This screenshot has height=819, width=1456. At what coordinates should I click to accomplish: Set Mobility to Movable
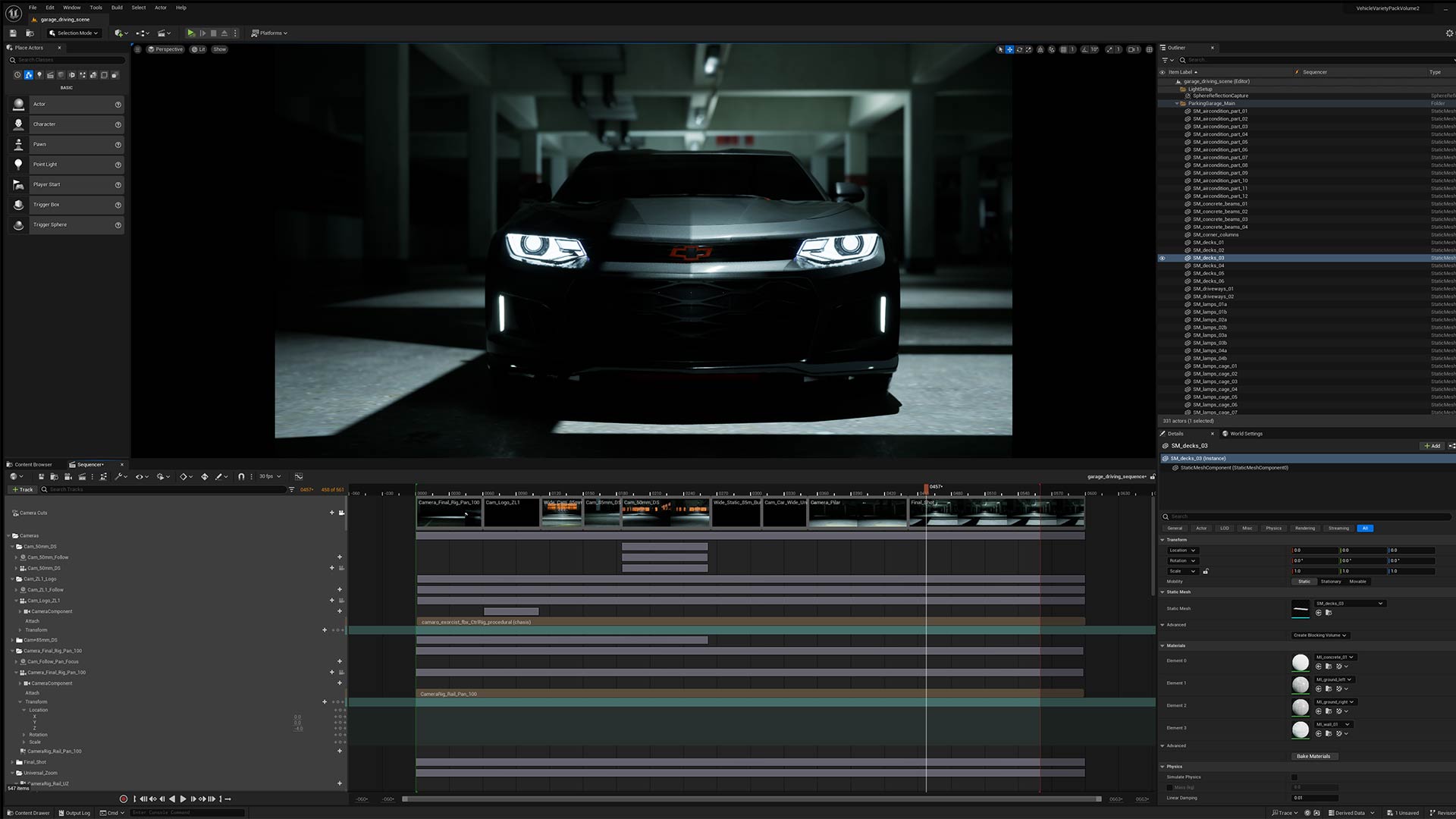click(1357, 582)
